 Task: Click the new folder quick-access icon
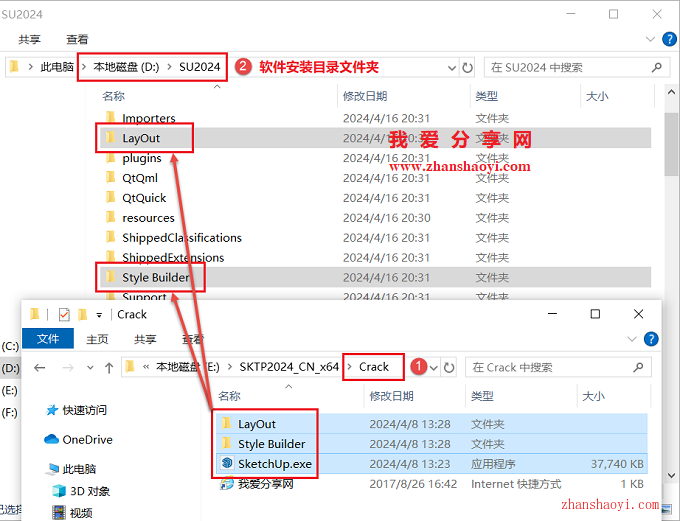pos(82,314)
